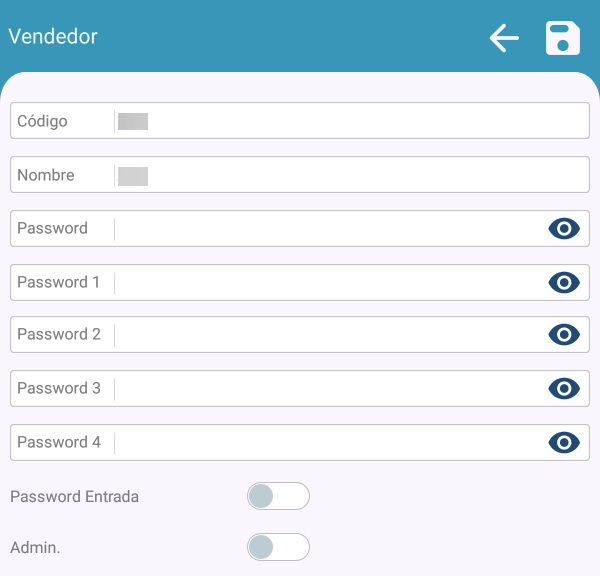Screen dimensions: 600x576
Task: Click the Vendedor header title
Action: click(x=53, y=37)
